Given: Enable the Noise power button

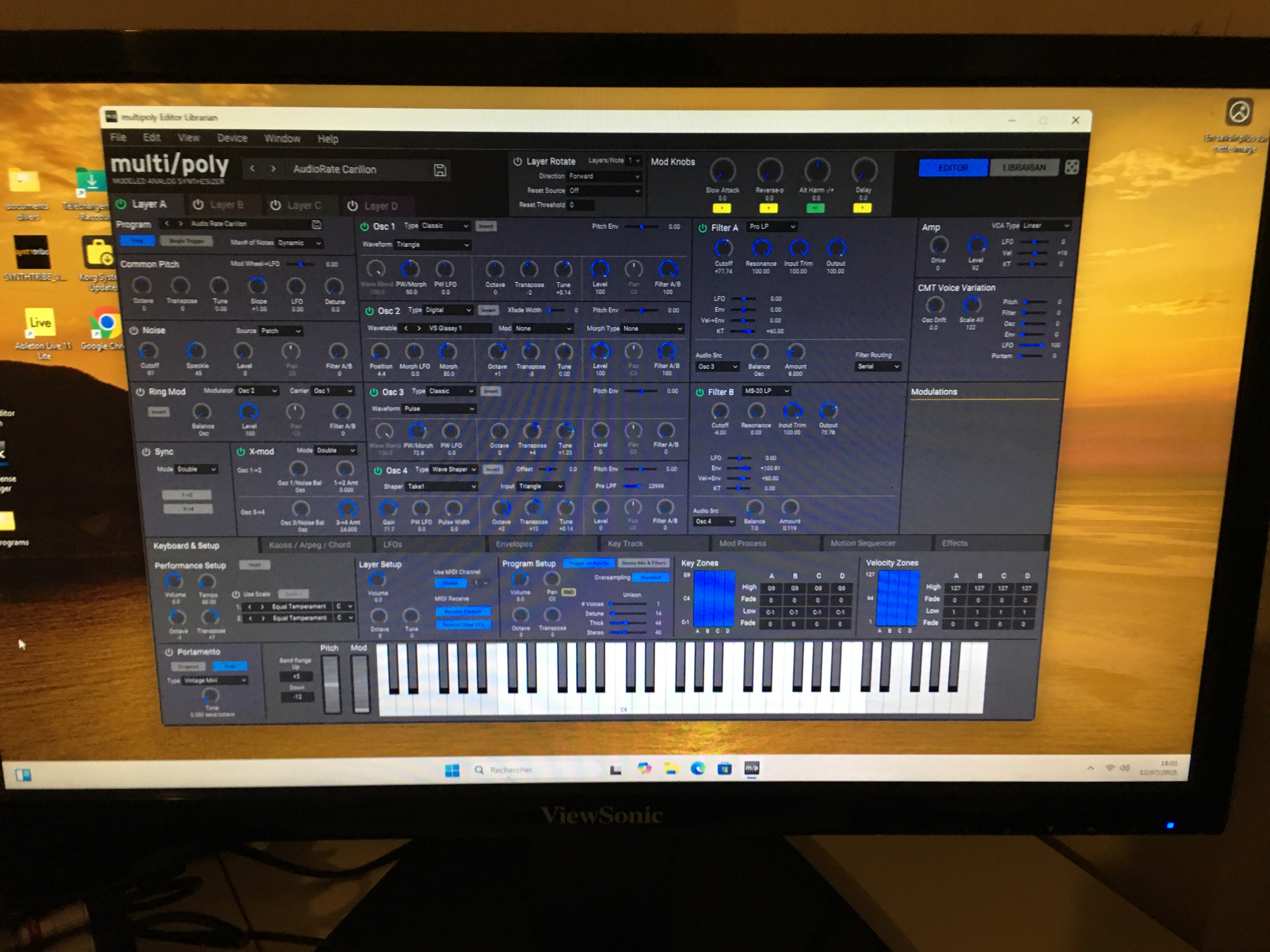Looking at the screenshot, I should (134, 331).
